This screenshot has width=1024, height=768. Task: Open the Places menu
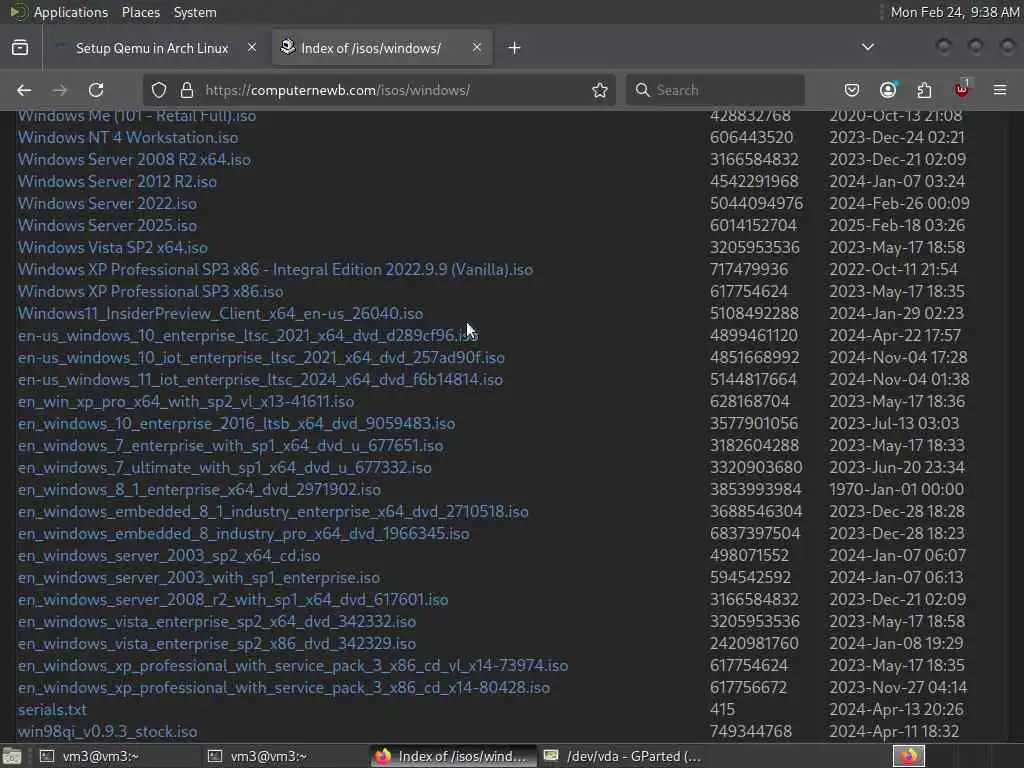(x=141, y=12)
